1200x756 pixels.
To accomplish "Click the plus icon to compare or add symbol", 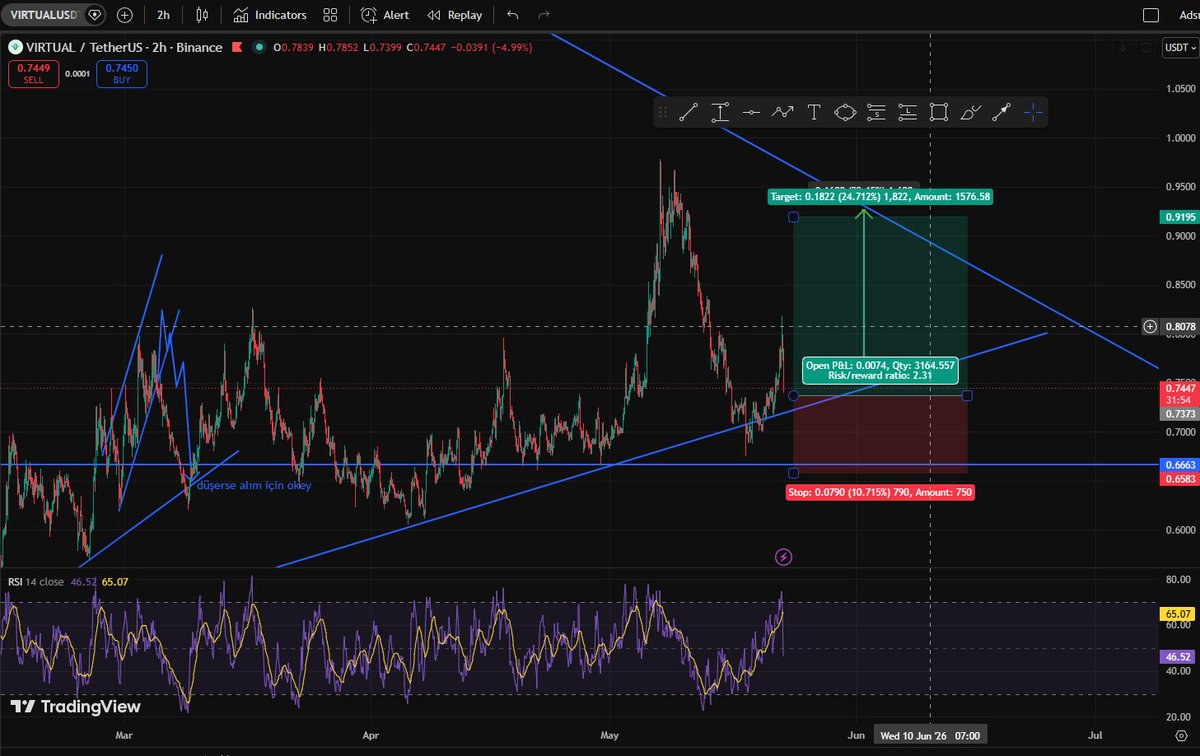I will click(x=124, y=15).
